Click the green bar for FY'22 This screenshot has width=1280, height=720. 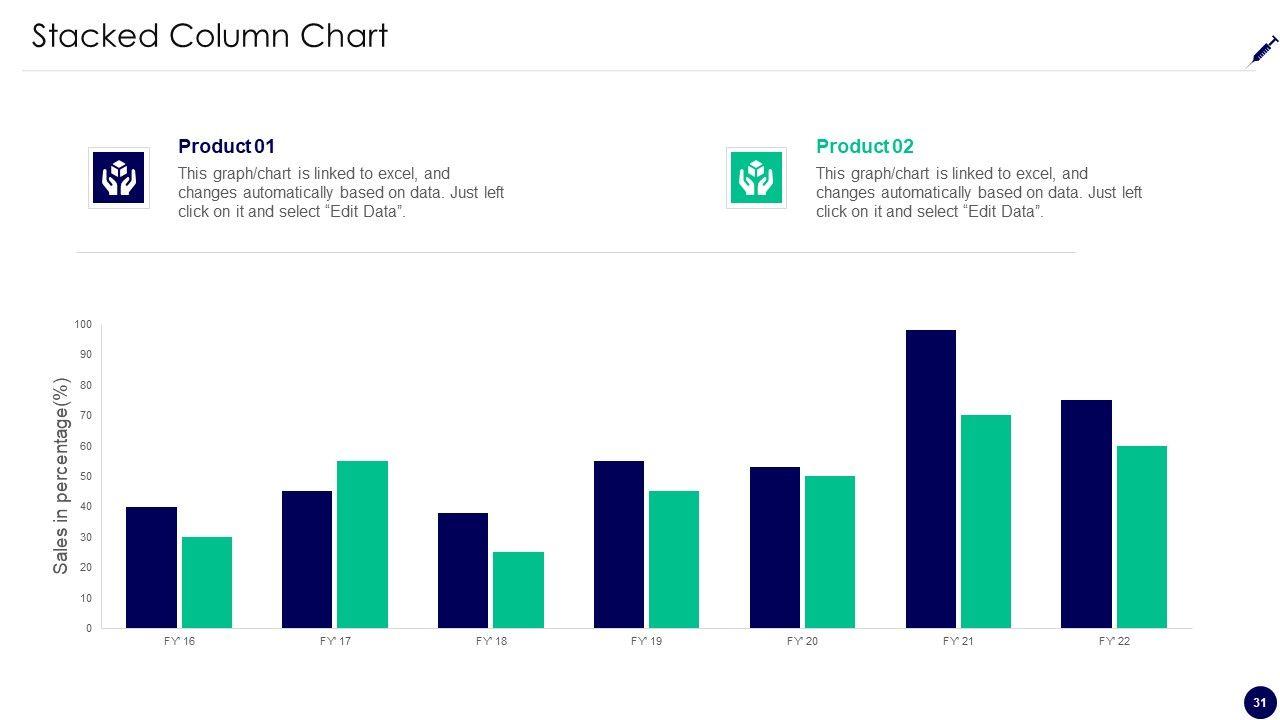click(1142, 537)
